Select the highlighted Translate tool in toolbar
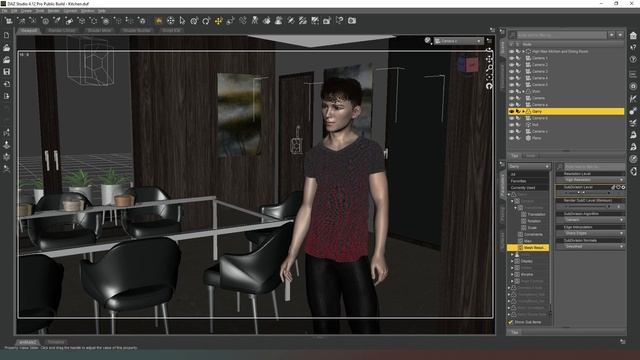 tap(218, 20)
